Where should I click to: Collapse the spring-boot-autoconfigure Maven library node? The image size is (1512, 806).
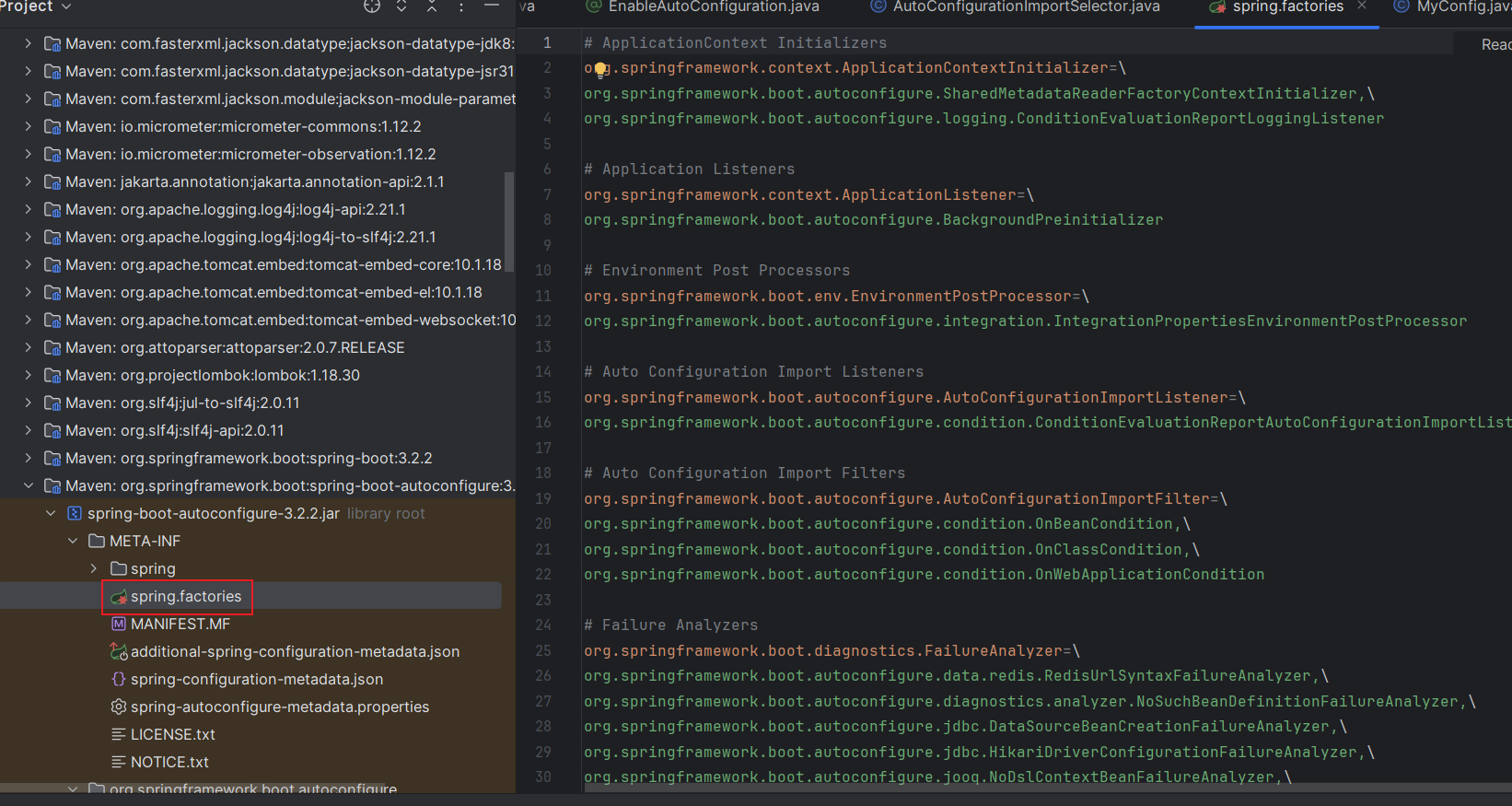(28, 485)
